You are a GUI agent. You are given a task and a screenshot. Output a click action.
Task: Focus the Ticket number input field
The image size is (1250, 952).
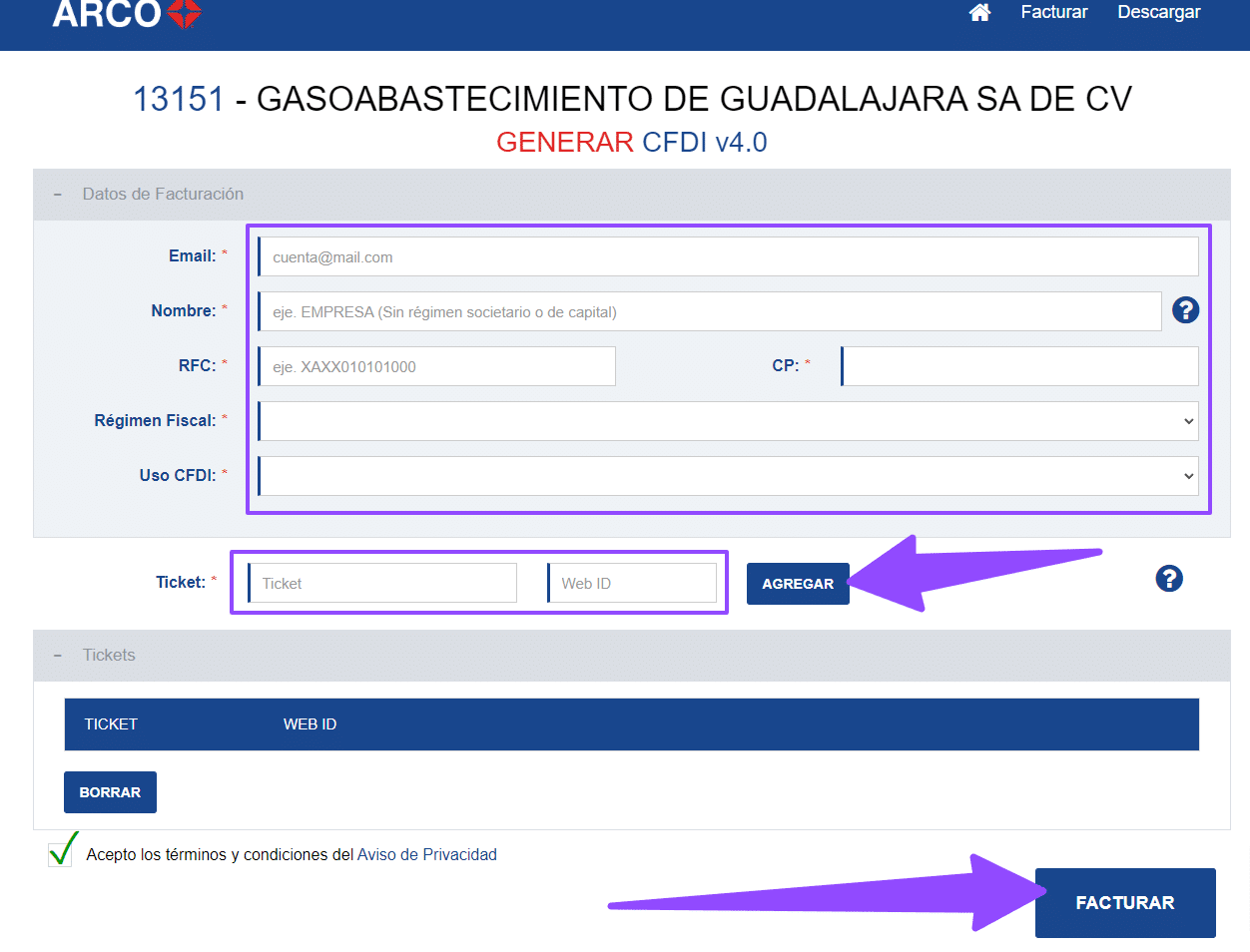pos(382,583)
